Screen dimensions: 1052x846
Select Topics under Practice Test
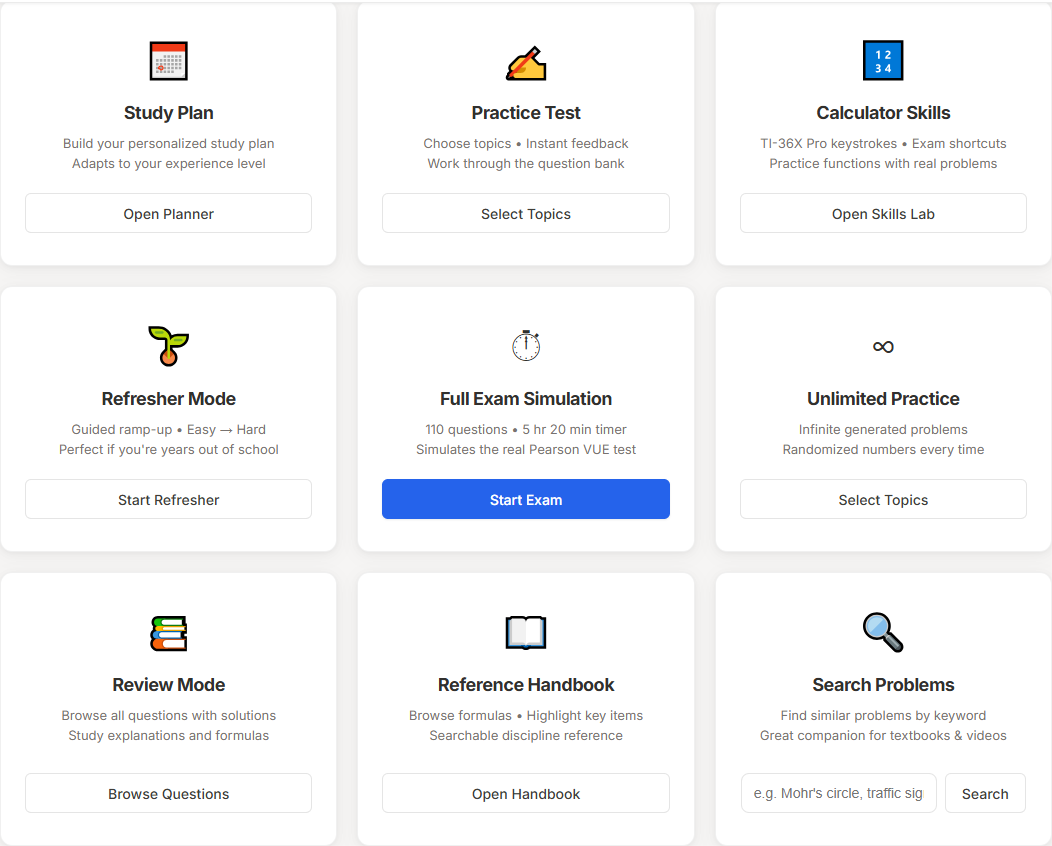(x=526, y=213)
